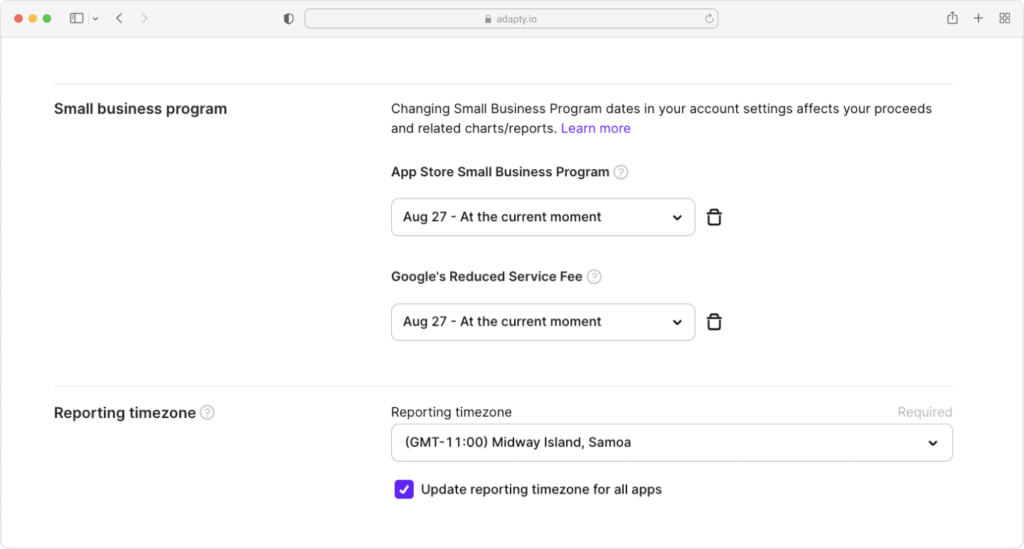The height and width of the screenshot is (549, 1024).
Task: Open new tab with plus icon
Action: 978,18
